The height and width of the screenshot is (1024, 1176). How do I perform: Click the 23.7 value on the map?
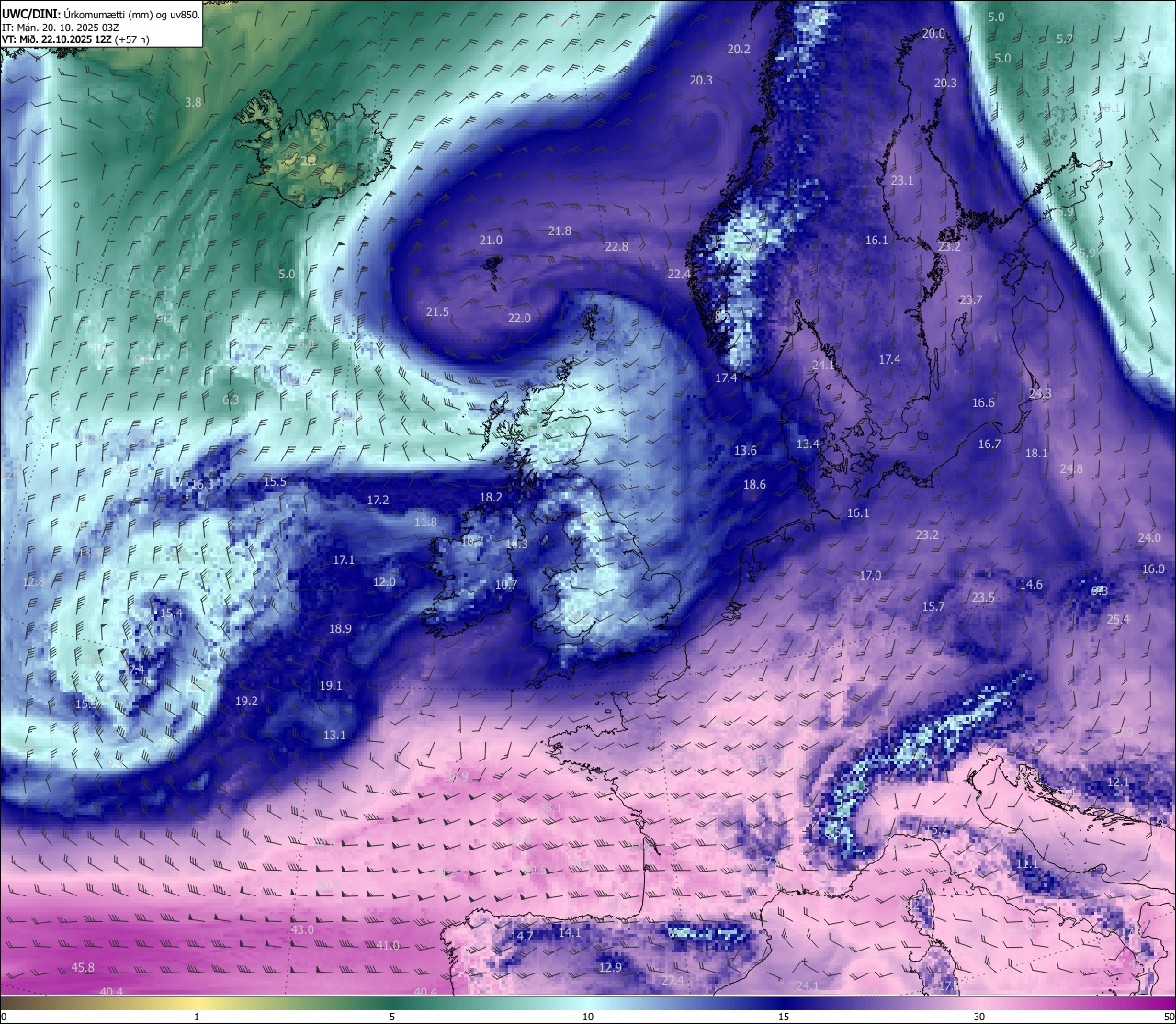[970, 300]
